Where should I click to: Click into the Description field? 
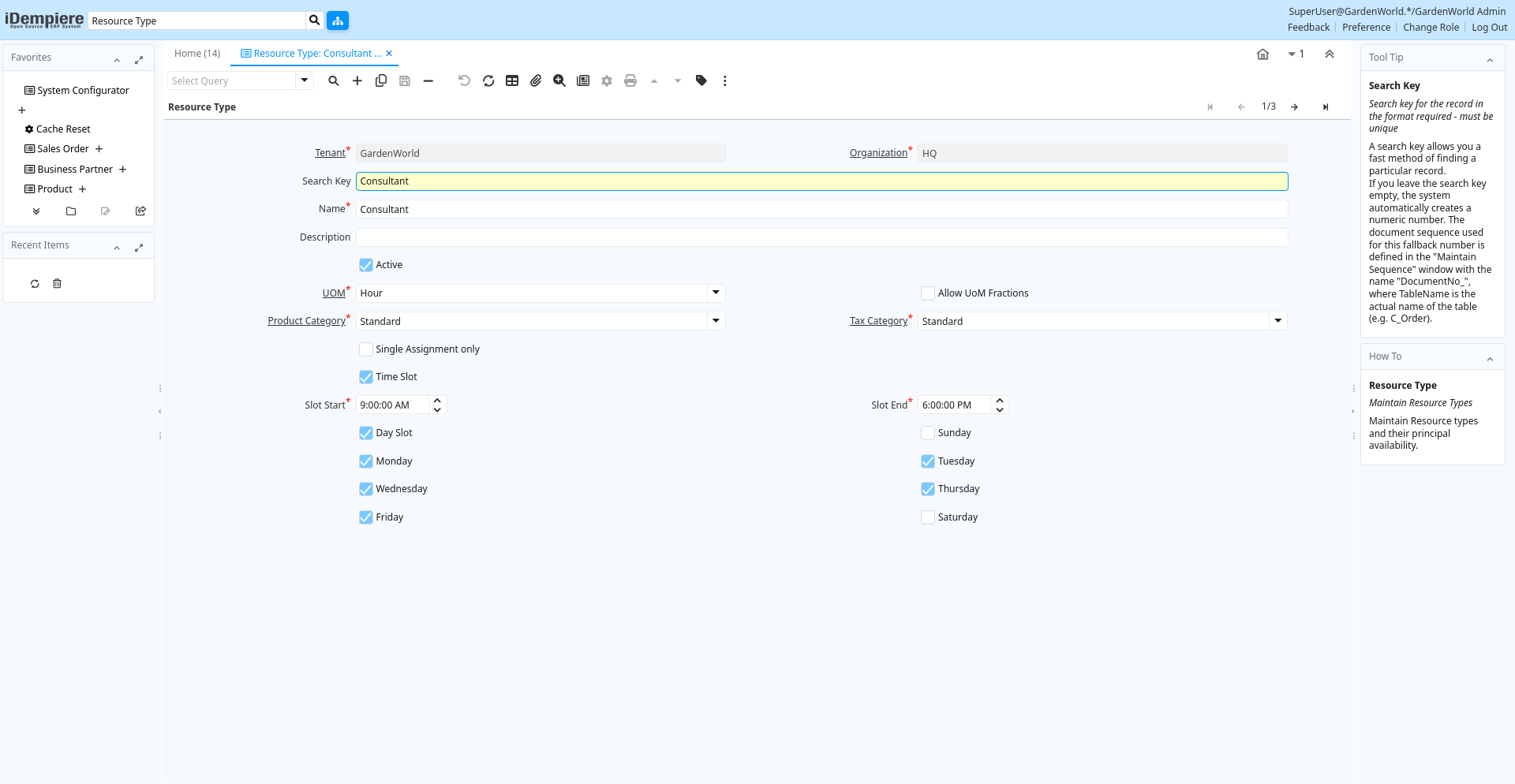pyautogui.click(x=821, y=237)
